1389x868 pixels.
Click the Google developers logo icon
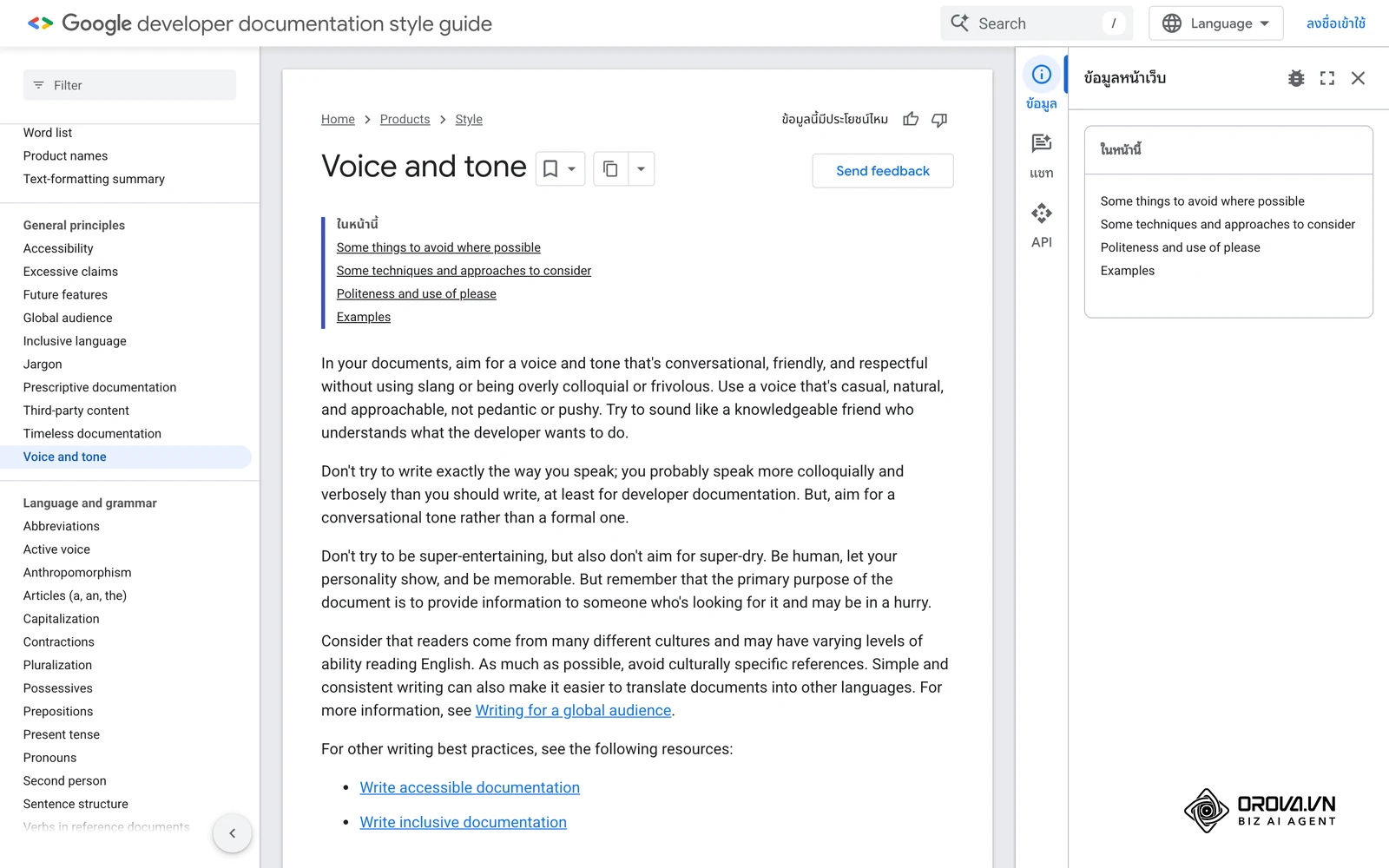point(40,23)
